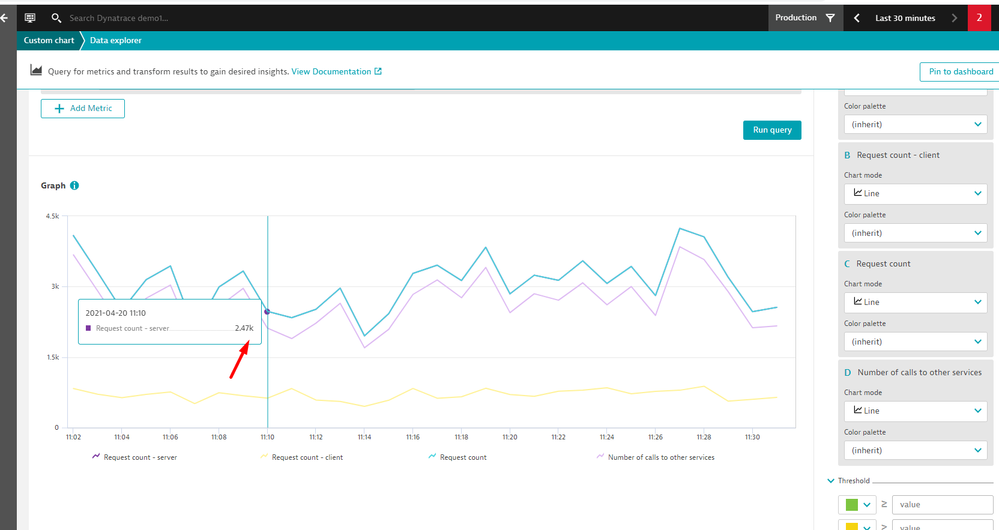The width and height of the screenshot is (999, 530).
Task: Toggle Number of calls to other services legend
Action: click(x=656, y=457)
